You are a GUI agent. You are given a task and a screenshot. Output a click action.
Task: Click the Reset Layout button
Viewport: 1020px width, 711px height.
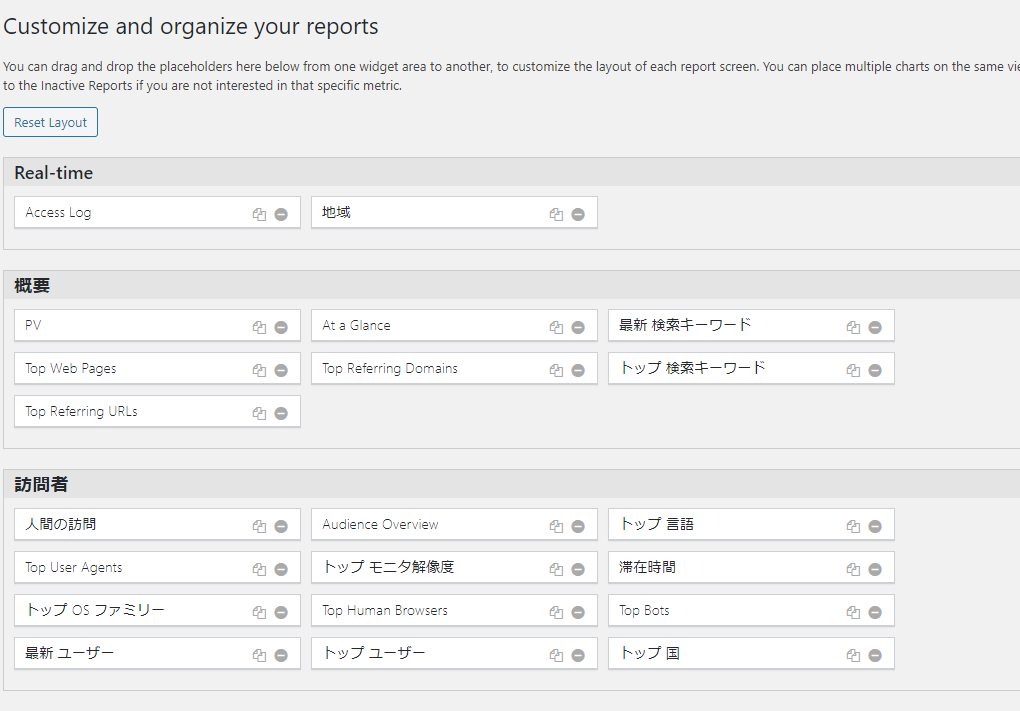click(x=50, y=122)
